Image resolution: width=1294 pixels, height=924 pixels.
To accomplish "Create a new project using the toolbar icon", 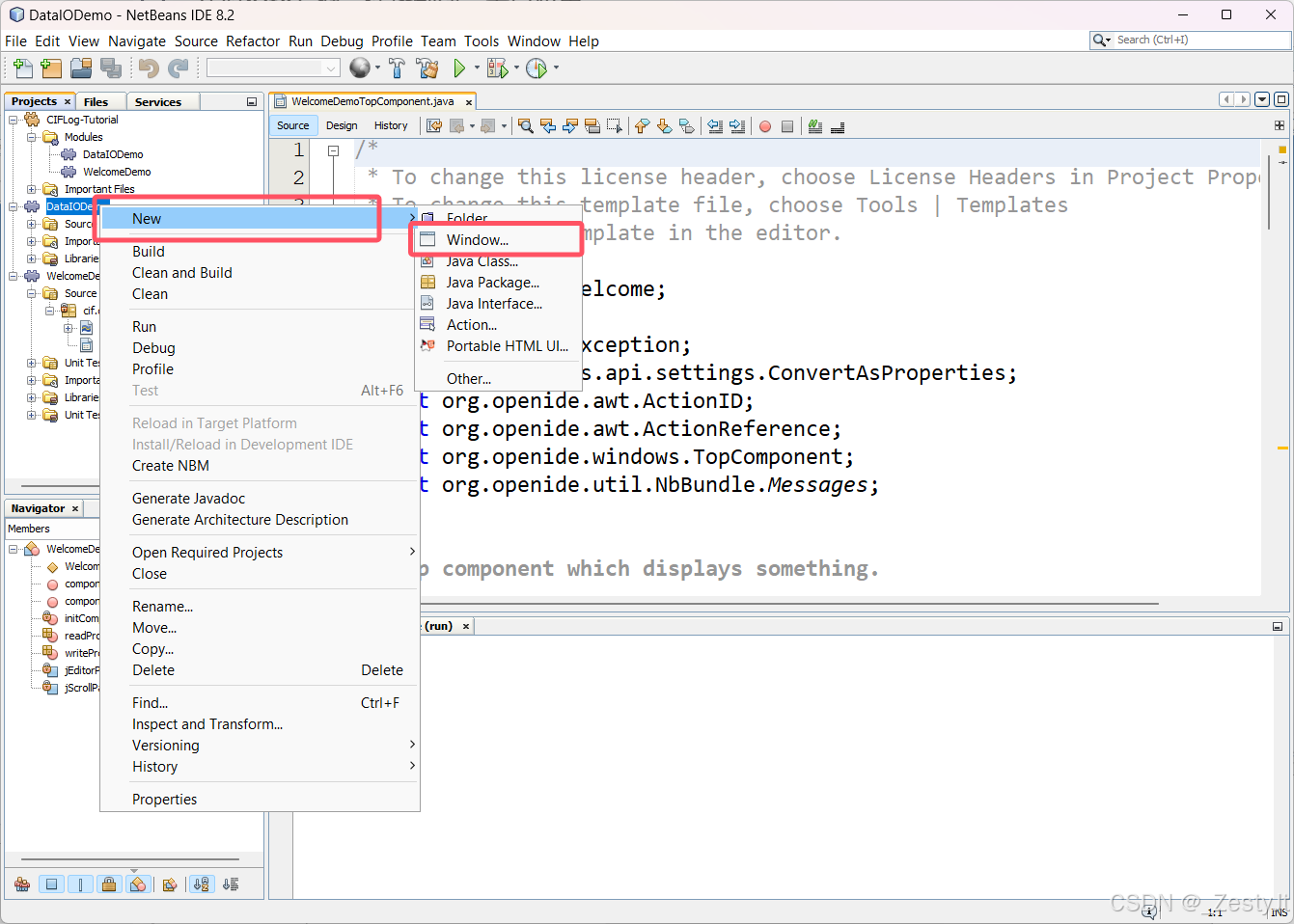I will [x=50, y=68].
